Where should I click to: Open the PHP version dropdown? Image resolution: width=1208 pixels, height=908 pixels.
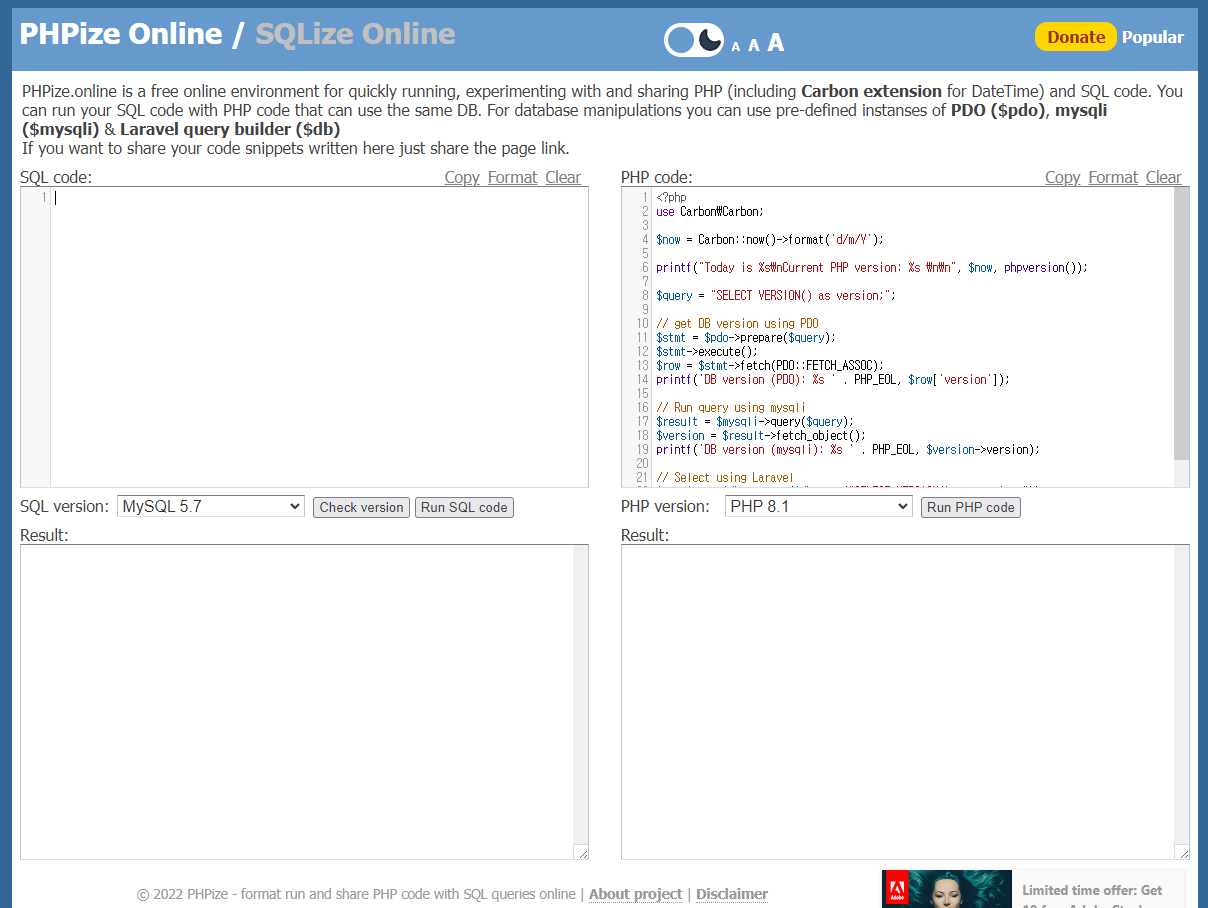(x=818, y=507)
